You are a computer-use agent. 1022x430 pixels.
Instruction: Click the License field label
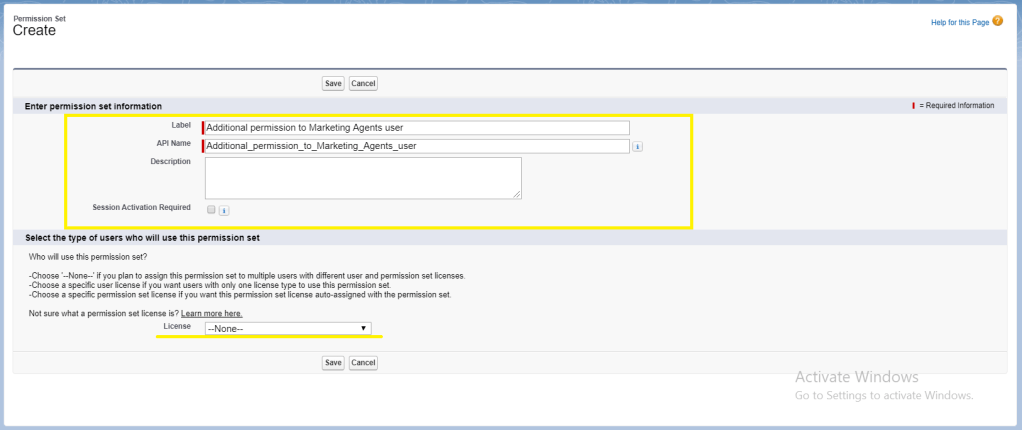point(176,327)
